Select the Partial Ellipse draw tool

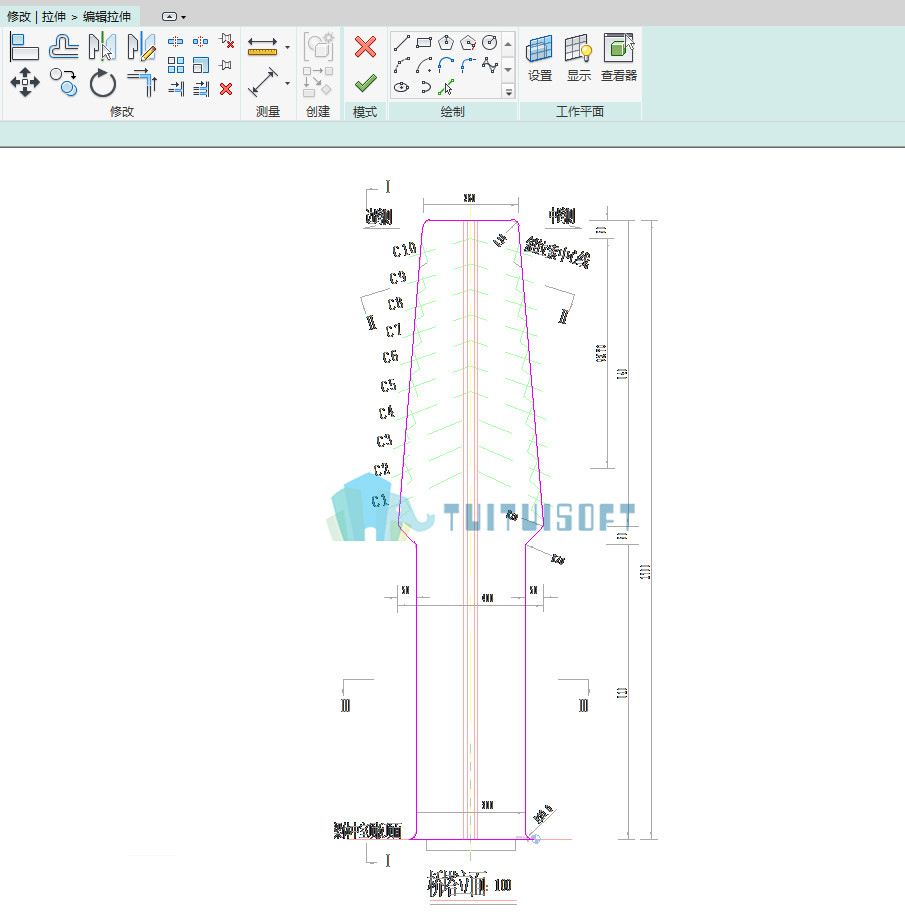coord(426,87)
